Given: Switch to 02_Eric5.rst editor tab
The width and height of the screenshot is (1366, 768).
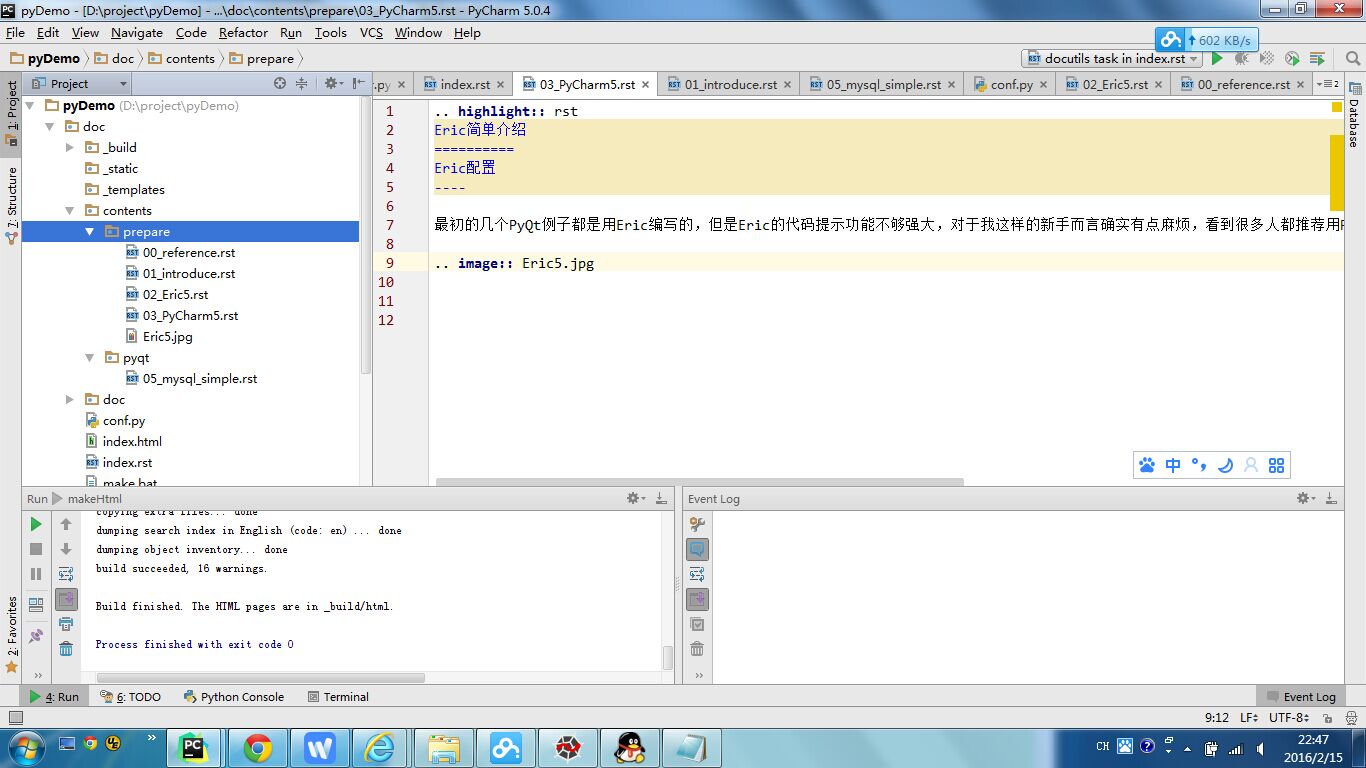Looking at the screenshot, I should click(1112, 85).
